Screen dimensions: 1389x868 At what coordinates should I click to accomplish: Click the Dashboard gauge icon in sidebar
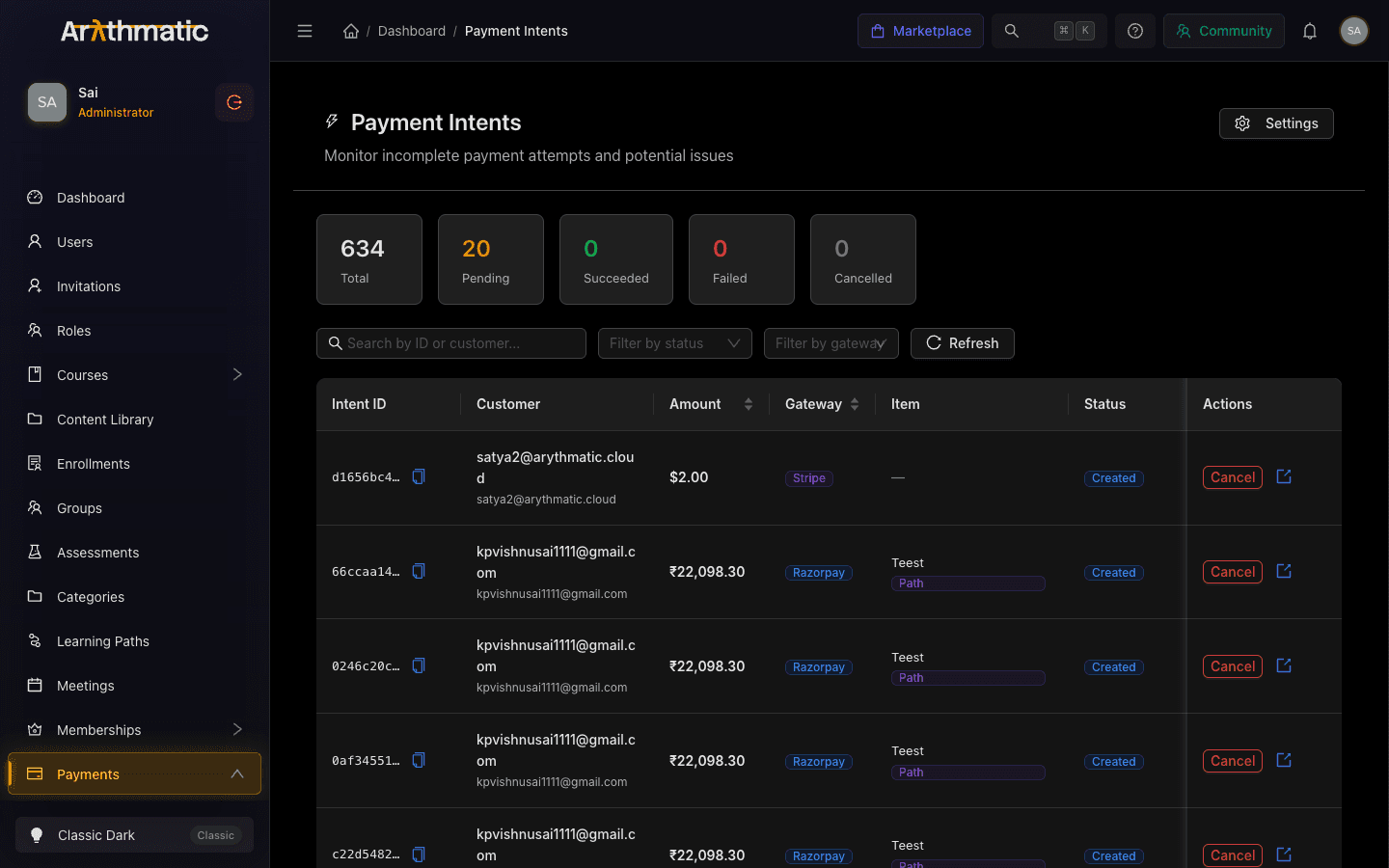tap(35, 197)
